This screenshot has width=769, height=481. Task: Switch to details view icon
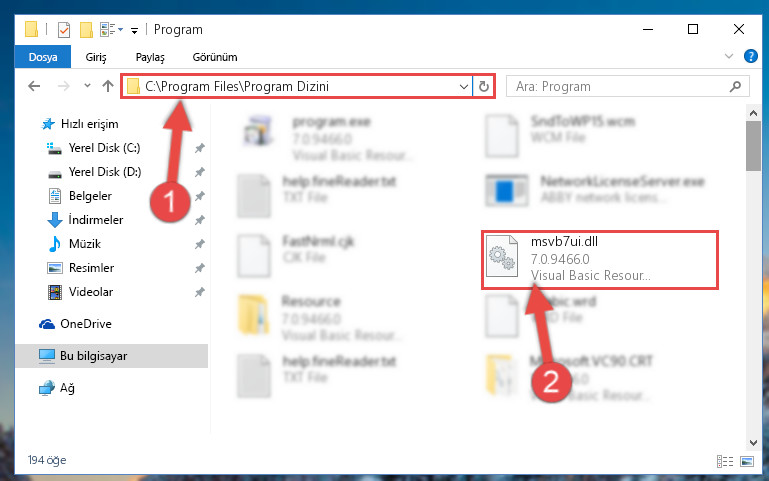(x=725, y=461)
